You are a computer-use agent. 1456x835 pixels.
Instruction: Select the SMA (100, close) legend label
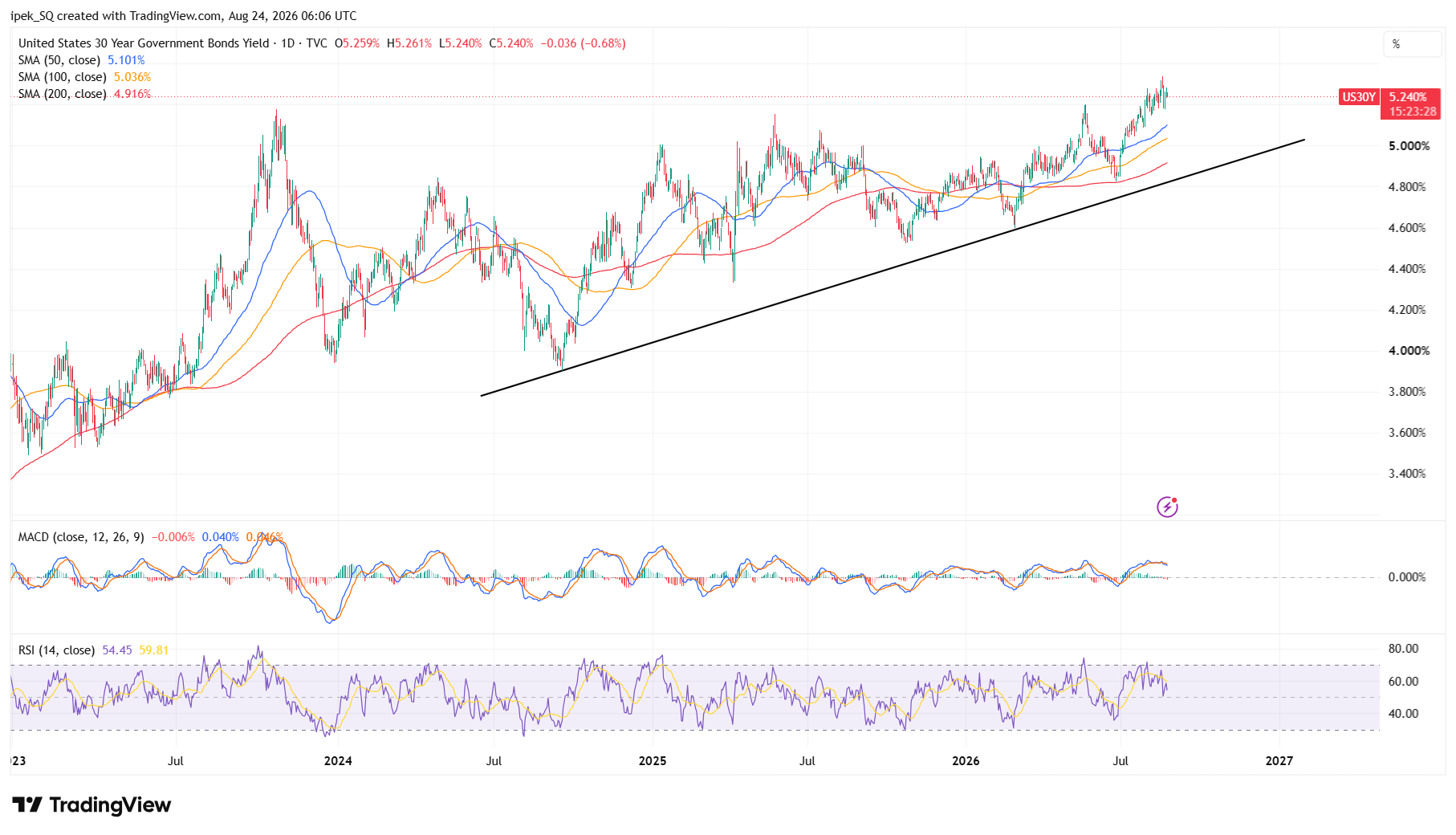click(x=63, y=77)
